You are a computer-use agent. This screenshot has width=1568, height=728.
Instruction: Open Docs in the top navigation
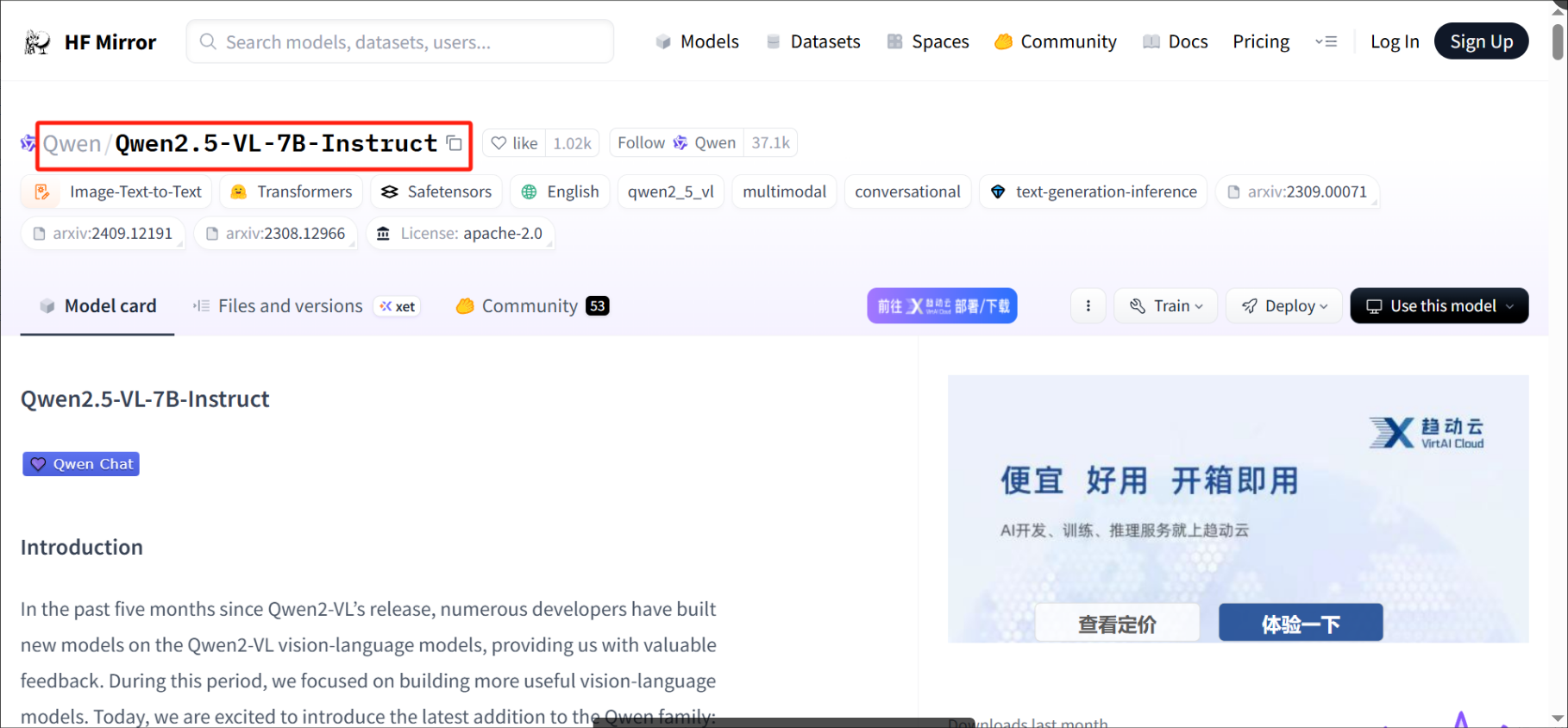pos(1176,41)
